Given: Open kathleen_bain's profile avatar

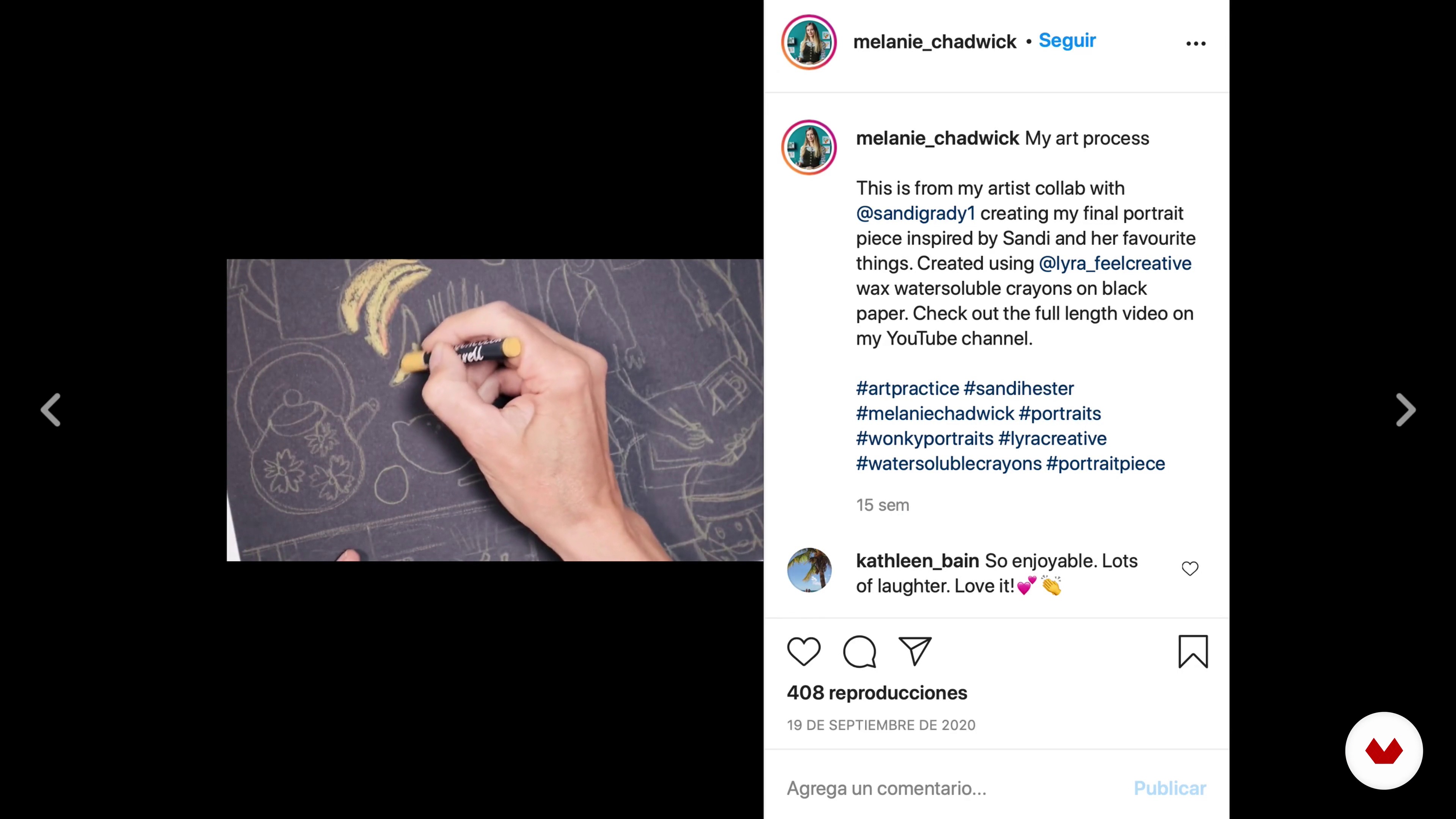Looking at the screenshot, I should [x=809, y=570].
